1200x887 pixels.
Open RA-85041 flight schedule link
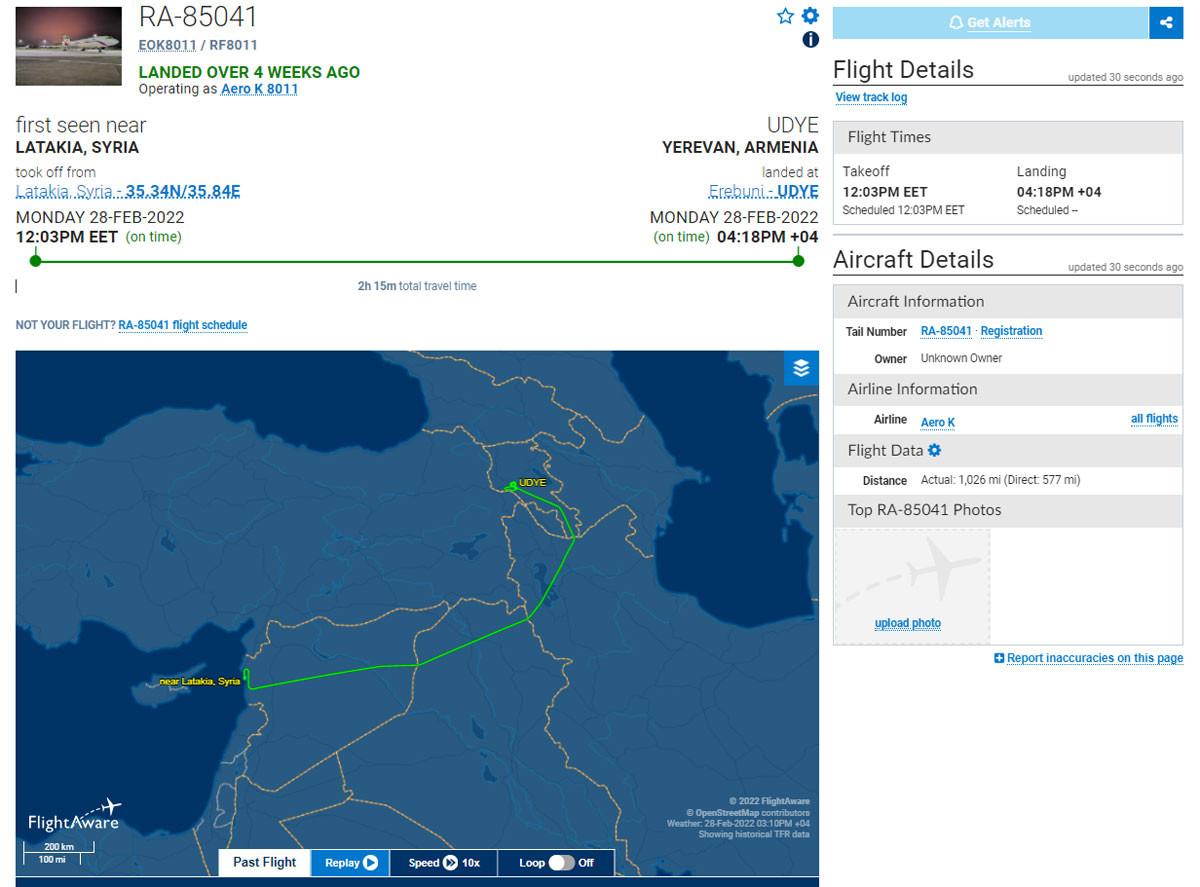pos(183,325)
